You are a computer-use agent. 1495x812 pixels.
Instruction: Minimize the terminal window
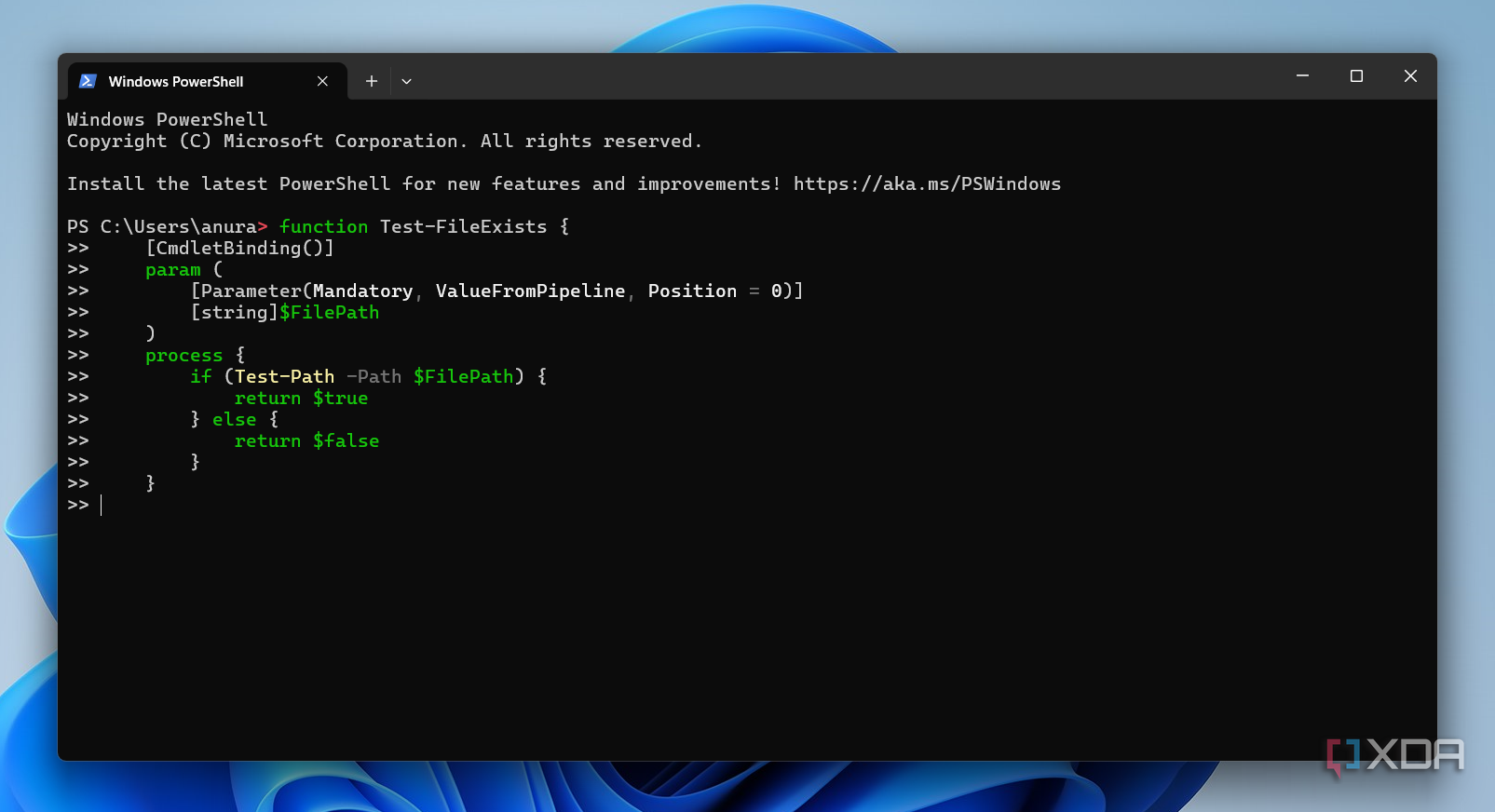(1302, 75)
